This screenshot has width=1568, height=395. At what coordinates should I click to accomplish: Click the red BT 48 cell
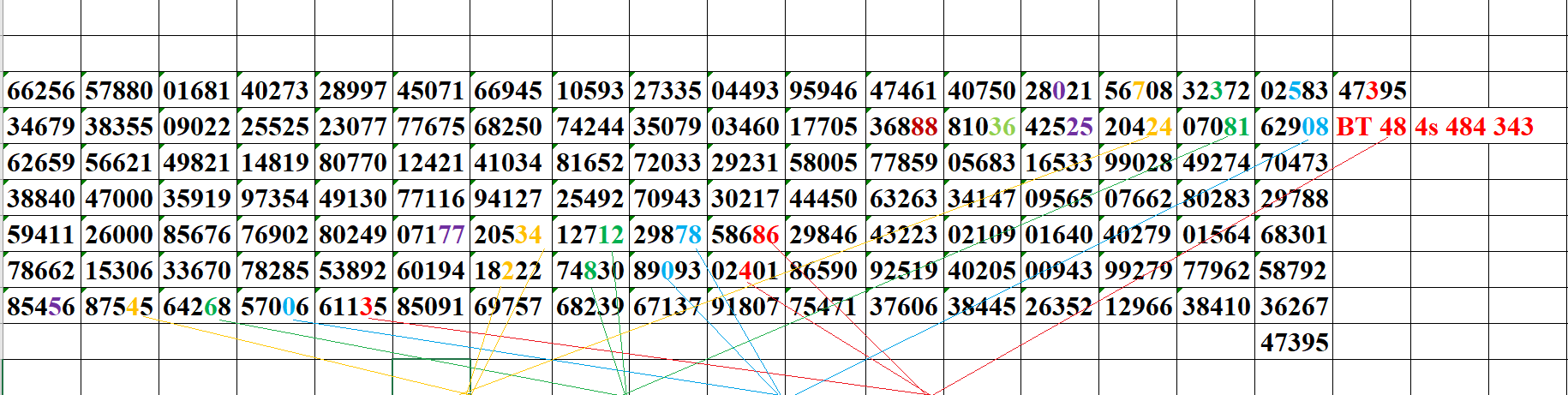1371,127
